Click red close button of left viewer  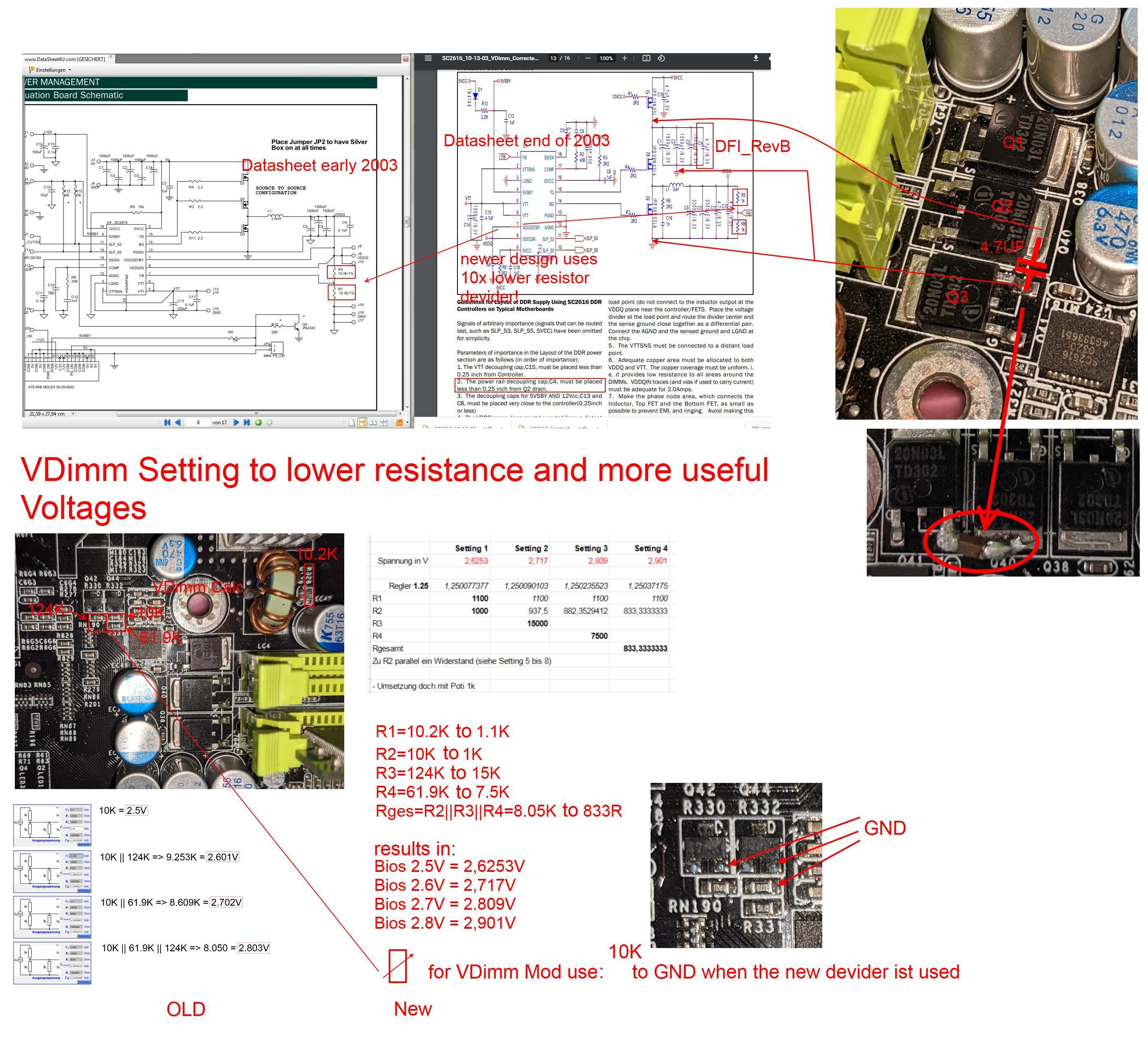point(406,58)
